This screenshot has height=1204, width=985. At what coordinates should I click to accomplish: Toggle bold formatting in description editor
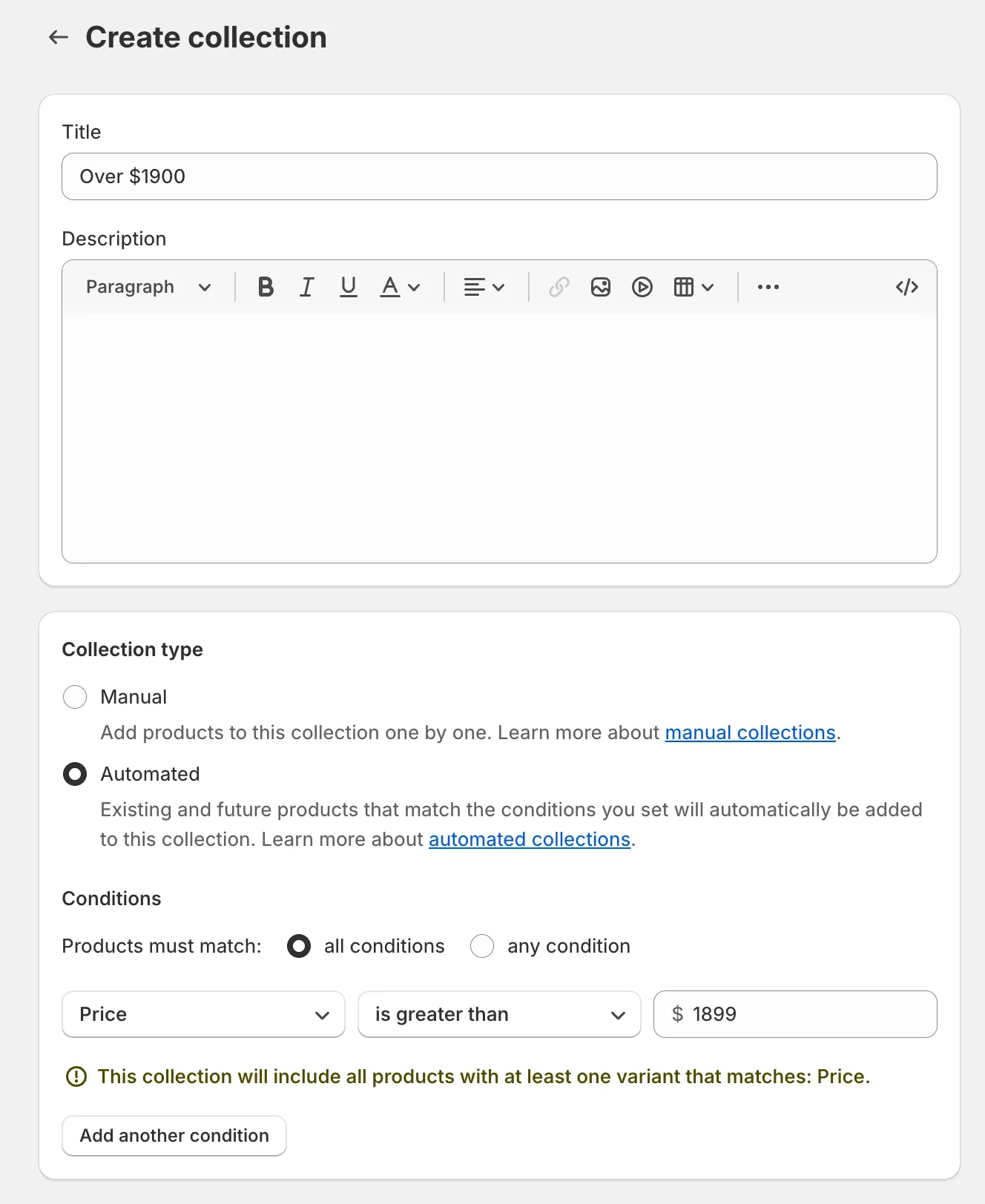point(266,287)
